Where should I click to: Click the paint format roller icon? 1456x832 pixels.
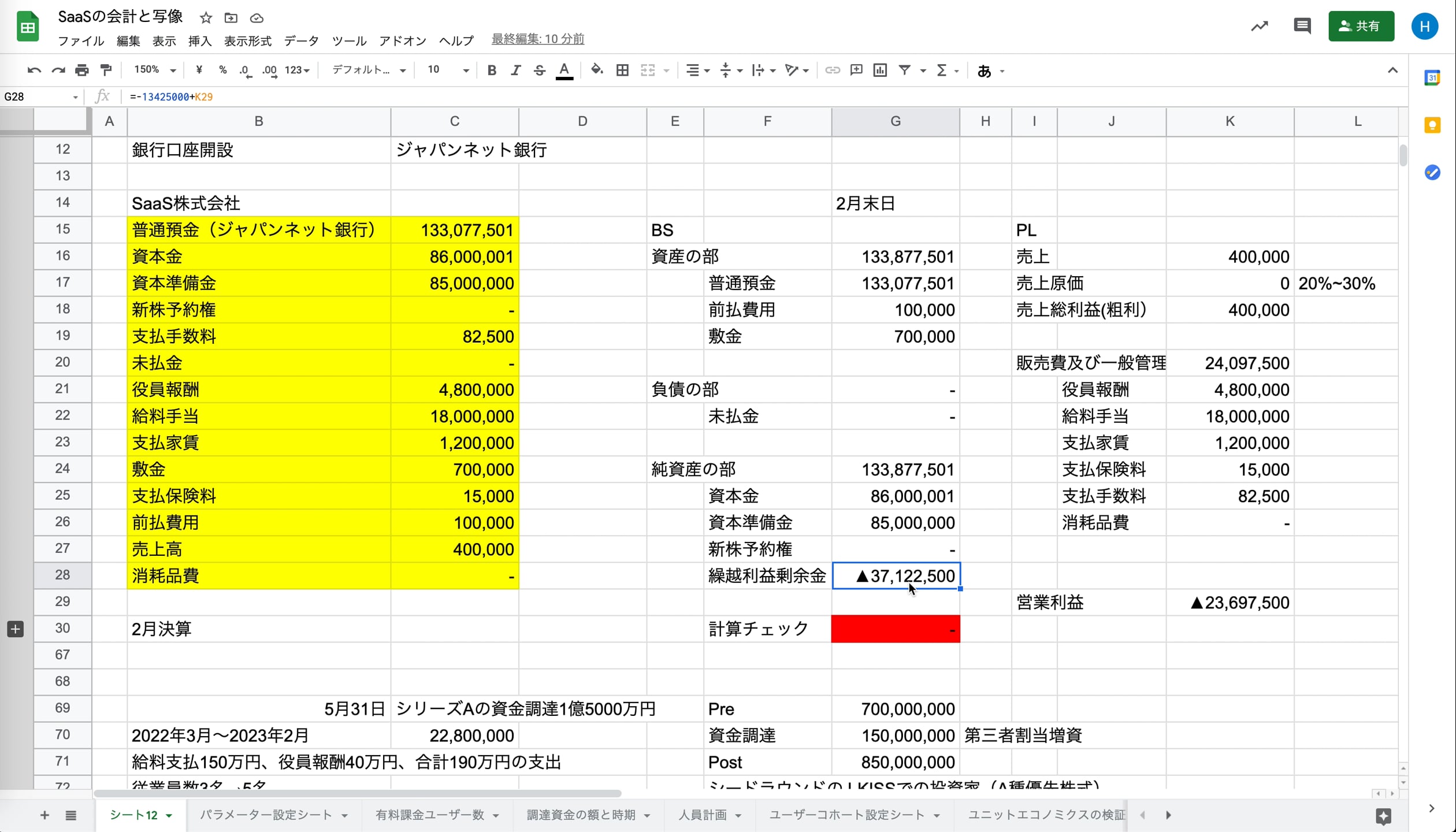point(106,70)
